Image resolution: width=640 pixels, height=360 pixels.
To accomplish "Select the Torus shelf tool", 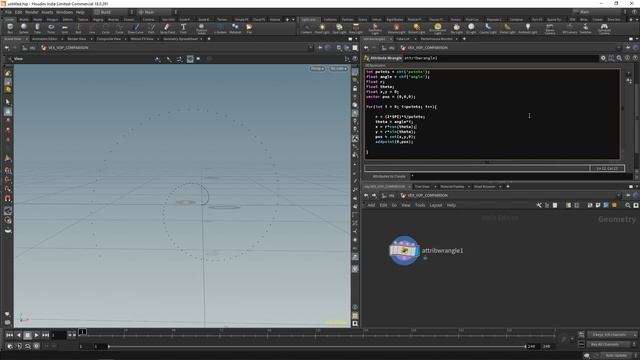I will pyautogui.click(x=51, y=29).
